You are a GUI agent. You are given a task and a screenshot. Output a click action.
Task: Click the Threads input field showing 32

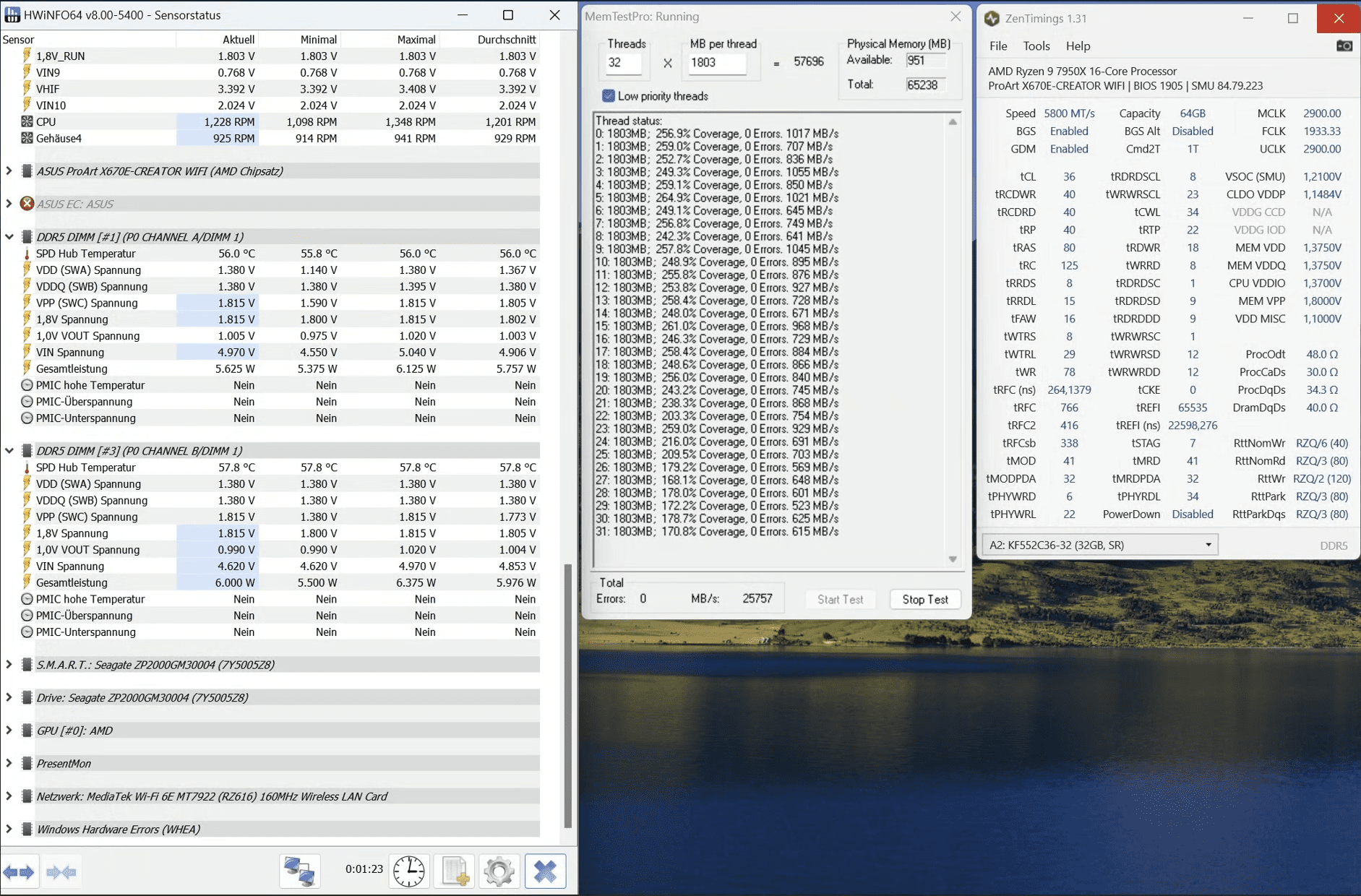[623, 63]
